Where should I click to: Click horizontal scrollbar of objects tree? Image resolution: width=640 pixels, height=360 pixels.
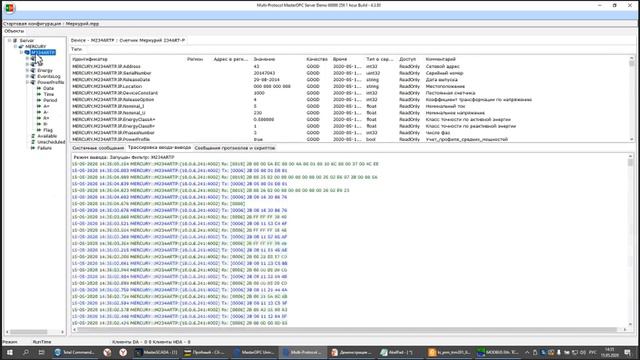point(35,332)
